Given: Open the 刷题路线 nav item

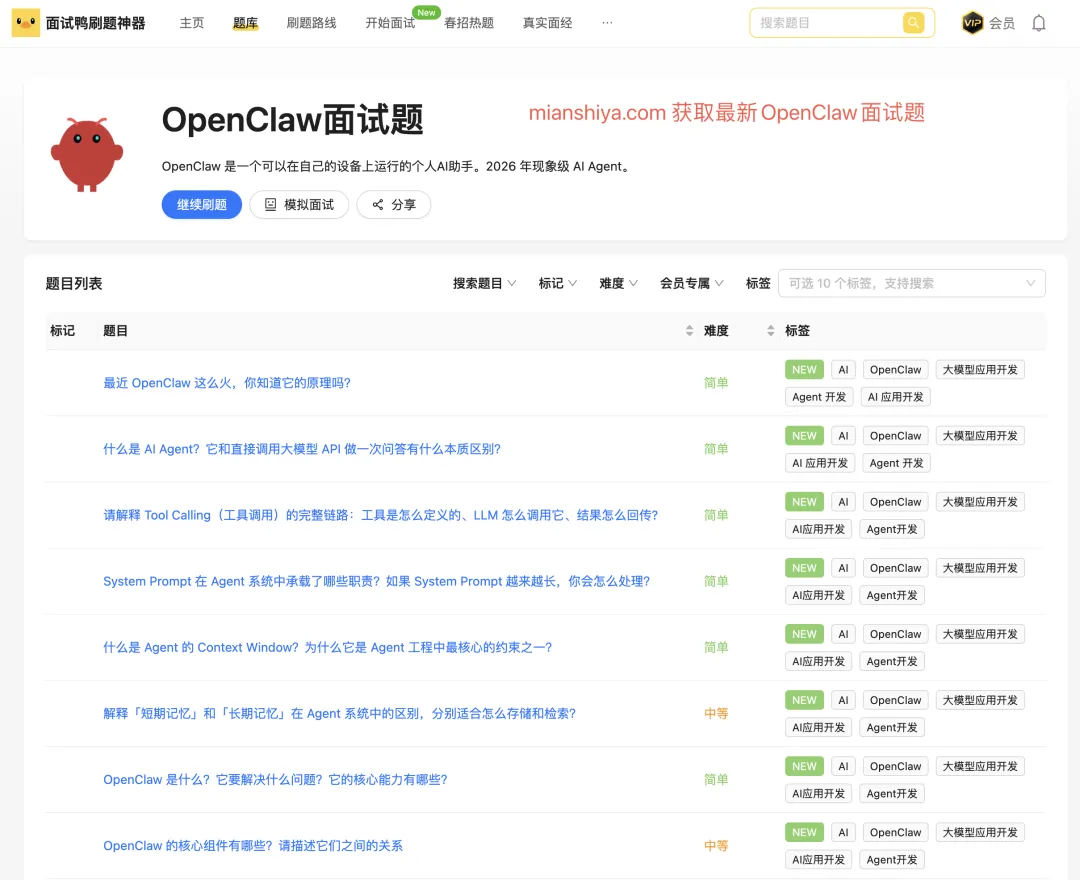Looking at the screenshot, I should [x=311, y=23].
